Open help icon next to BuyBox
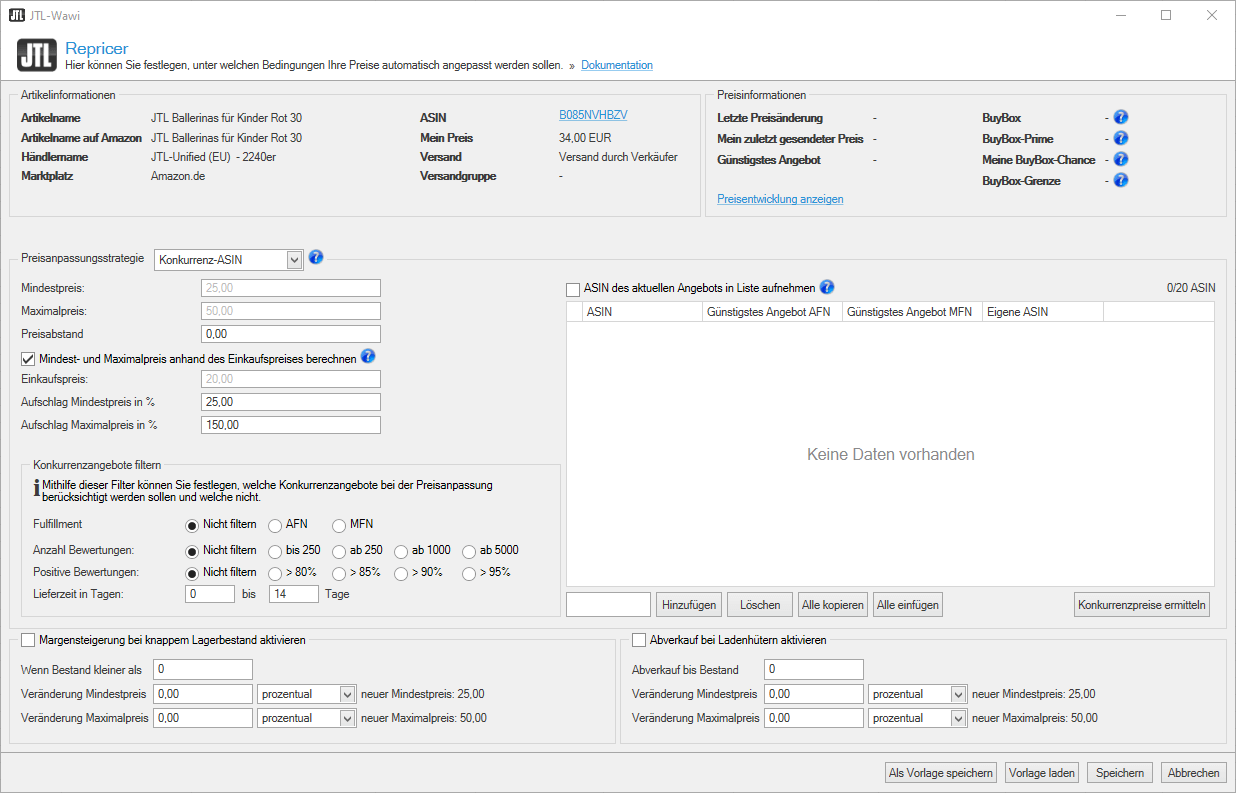This screenshot has height=793, width=1236. (1121, 118)
